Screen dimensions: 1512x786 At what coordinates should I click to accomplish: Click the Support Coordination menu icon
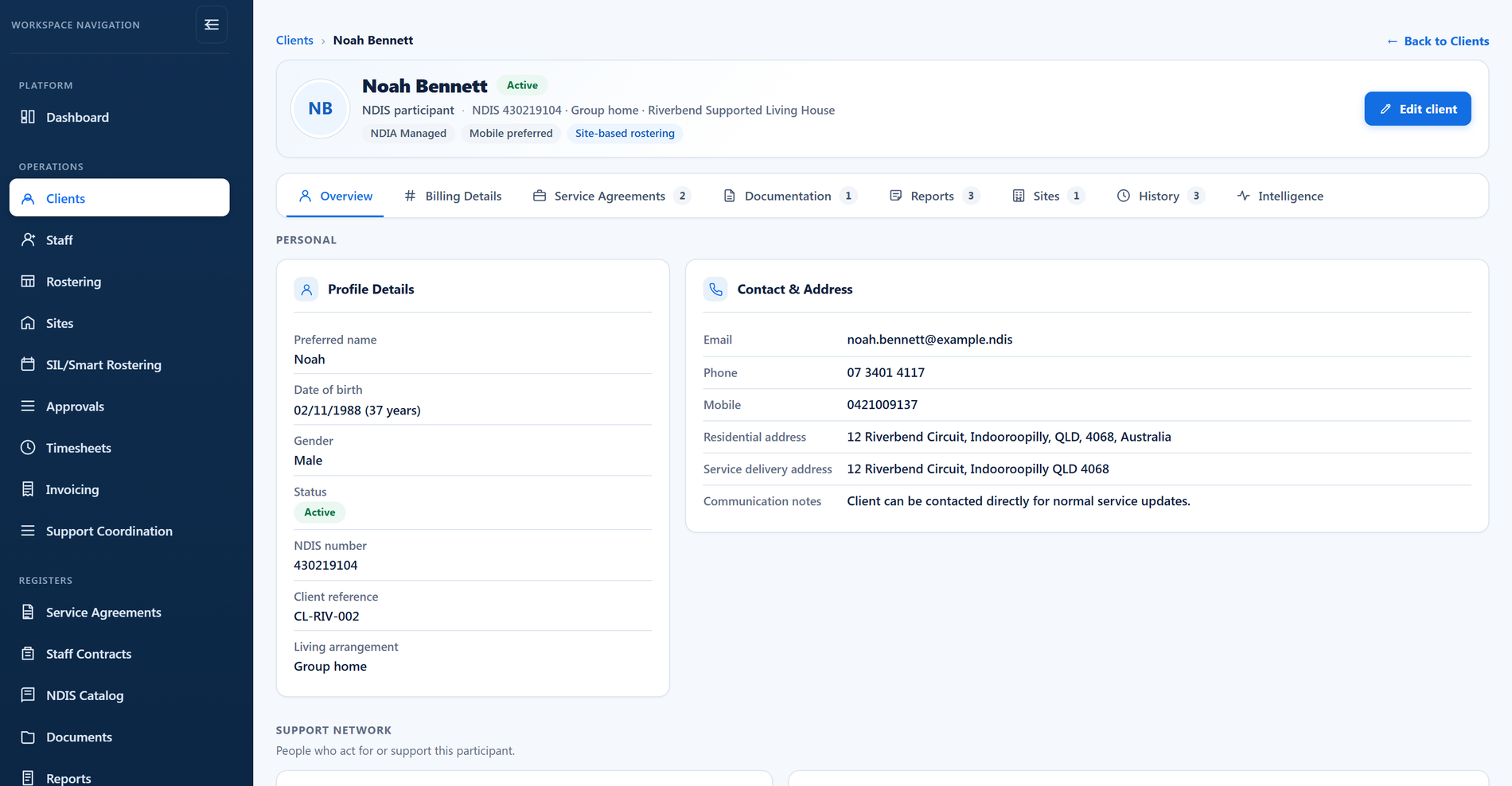click(x=28, y=531)
